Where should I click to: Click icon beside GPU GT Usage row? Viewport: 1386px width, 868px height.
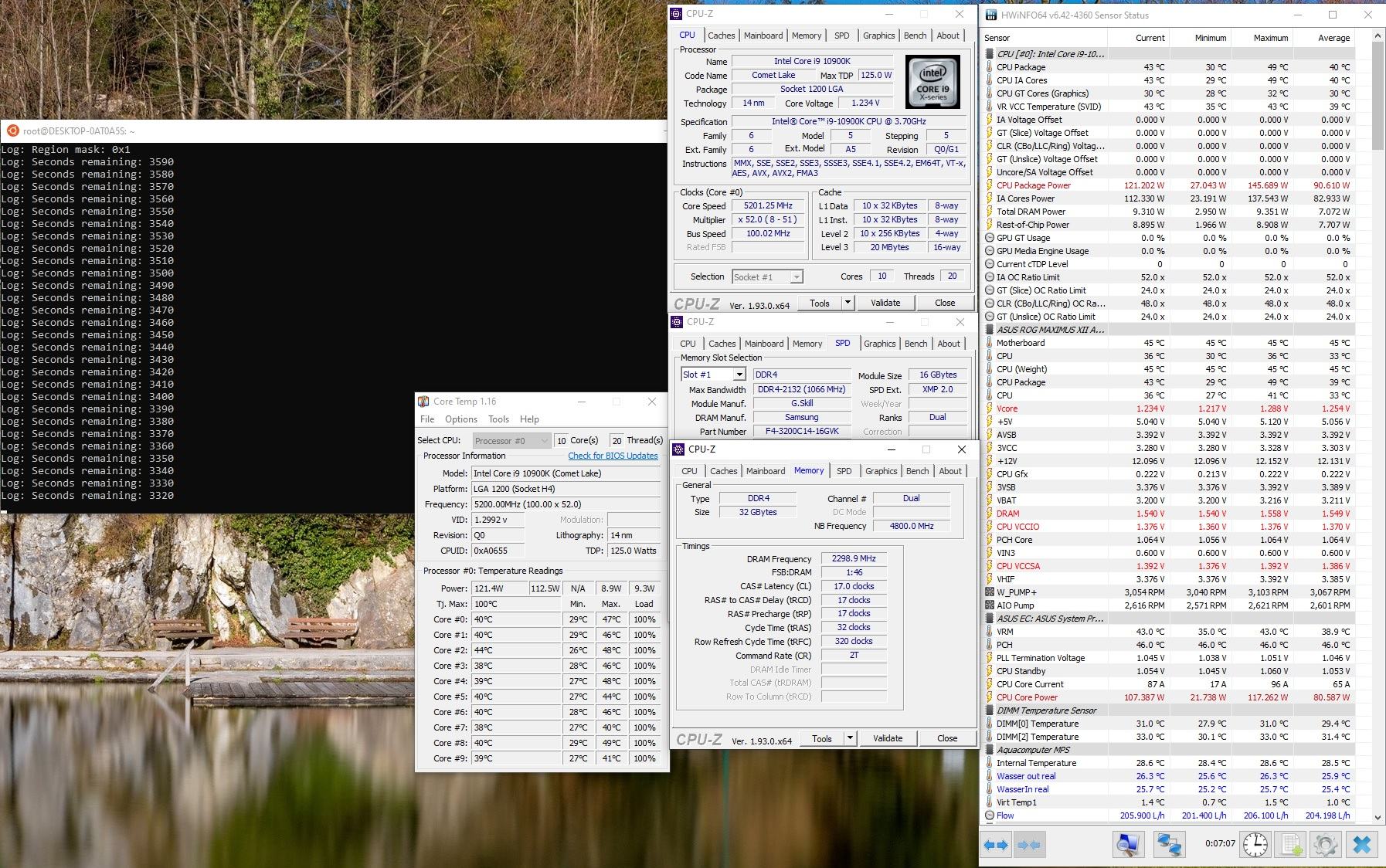click(x=990, y=238)
